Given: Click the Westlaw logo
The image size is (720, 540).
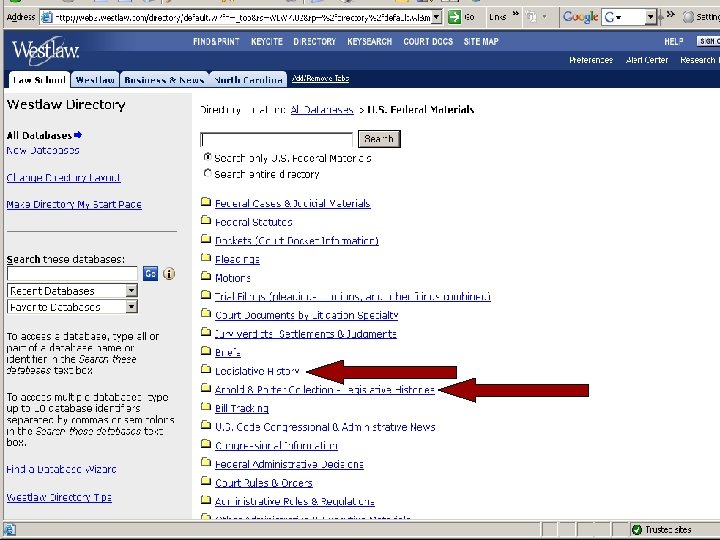Looking at the screenshot, I should click(x=45, y=51).
